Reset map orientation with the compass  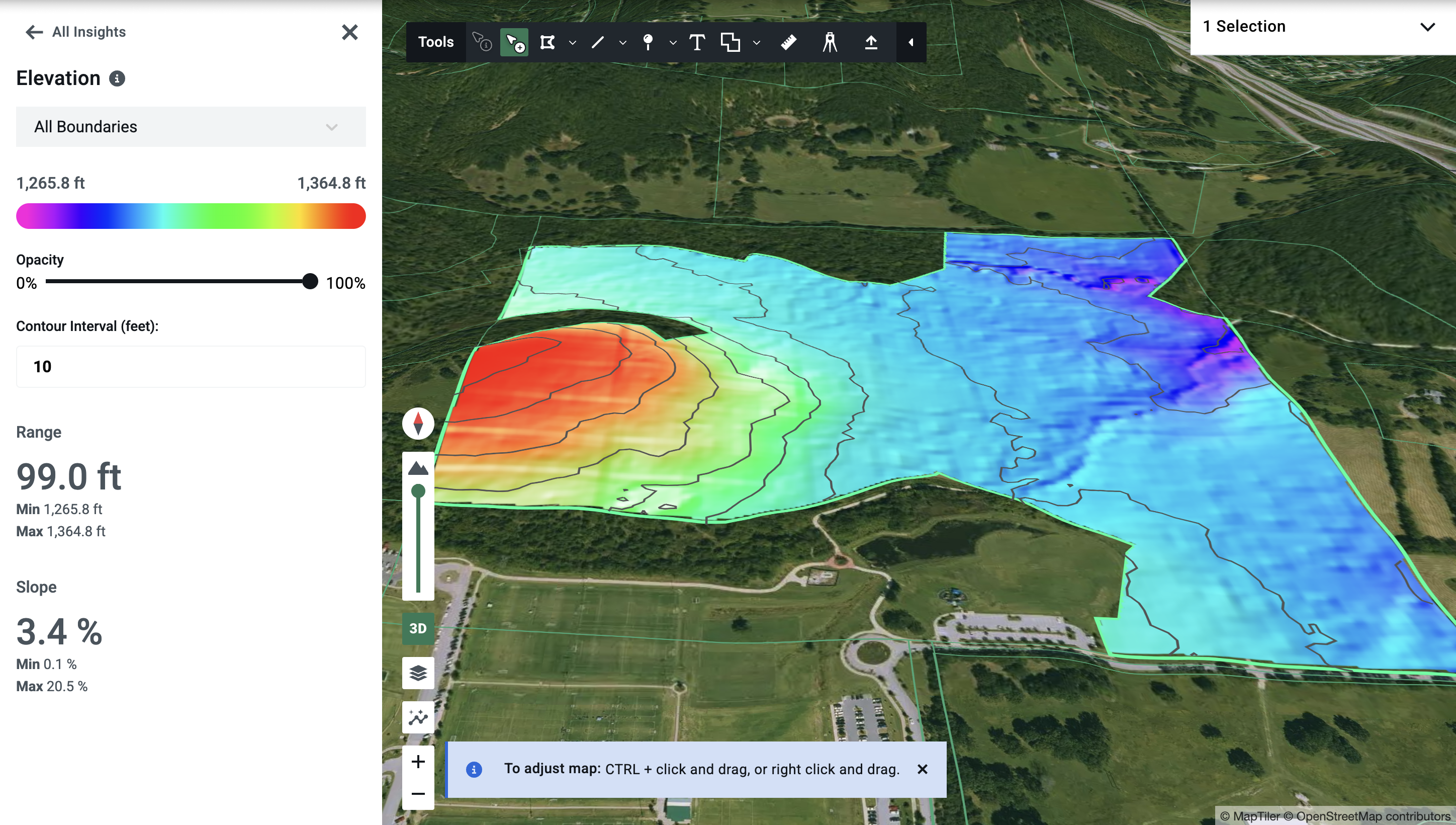418,423
